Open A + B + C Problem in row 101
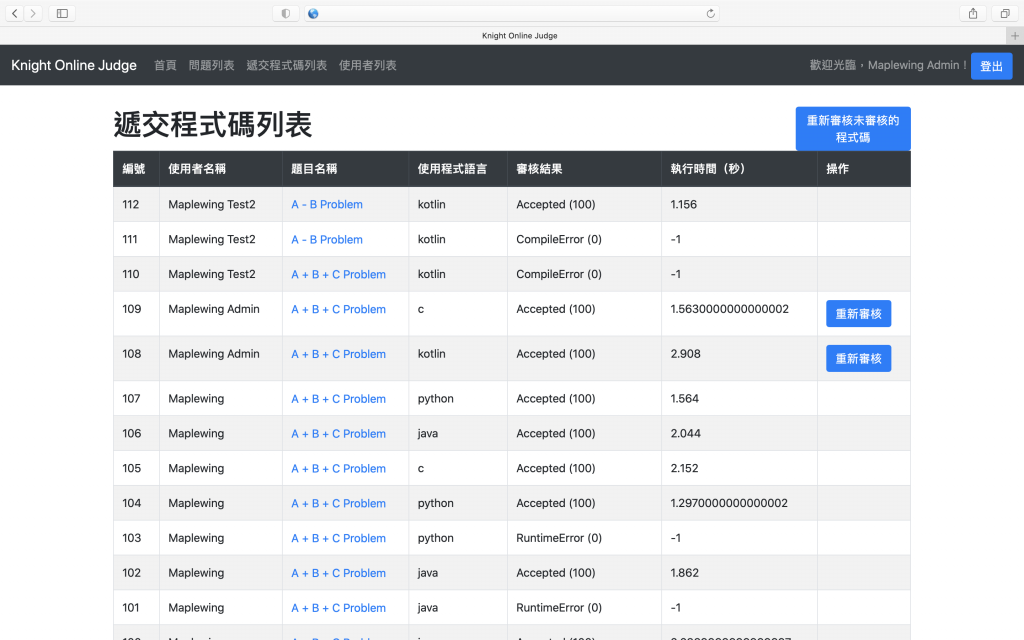Viewport: 1024px width, 640px height. pyautogui.click(x=338, y=608)
